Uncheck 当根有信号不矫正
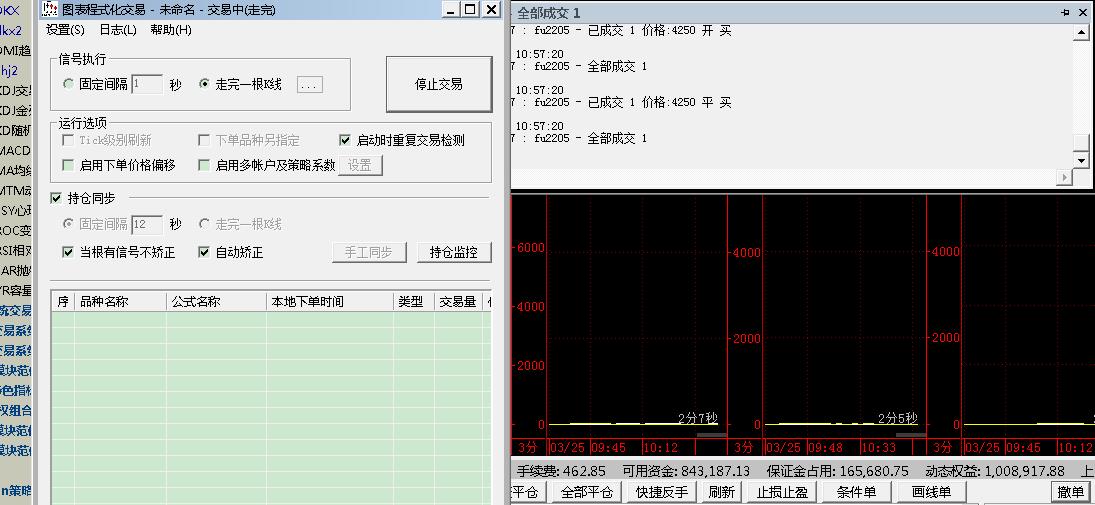The height and width of the screenshot is (505, 1095). 68,252
